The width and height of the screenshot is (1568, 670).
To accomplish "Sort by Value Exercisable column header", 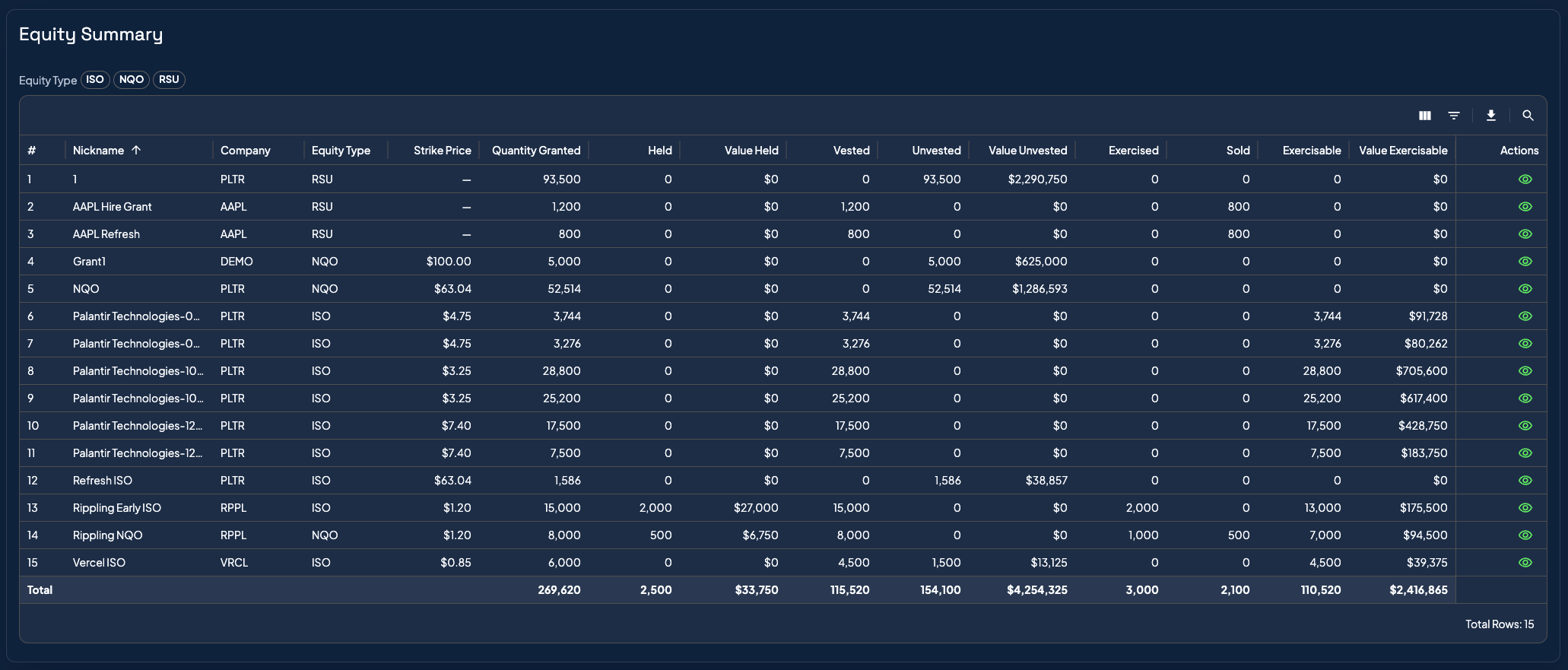I will 1403,151.
